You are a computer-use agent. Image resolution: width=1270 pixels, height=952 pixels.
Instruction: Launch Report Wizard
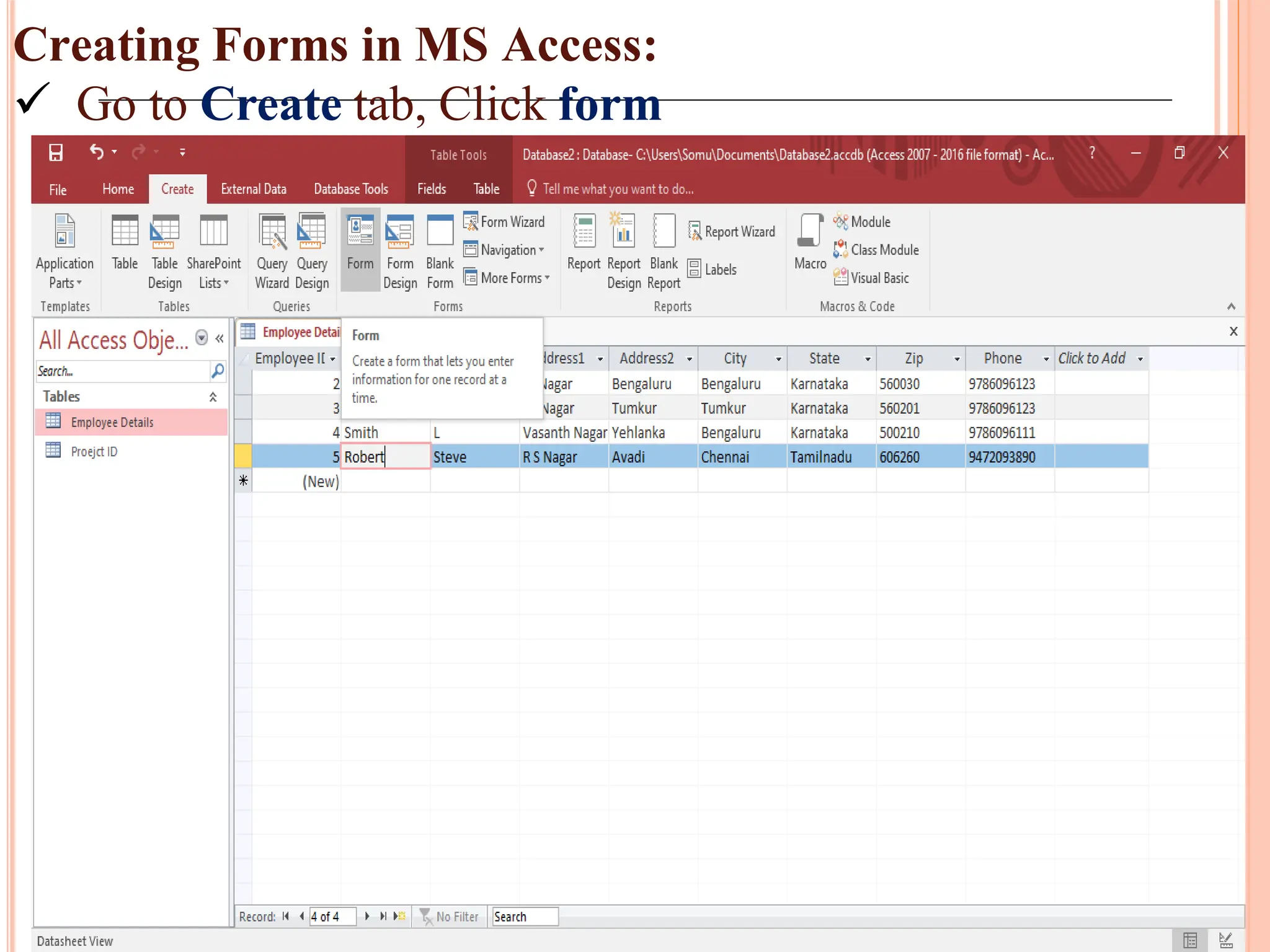coord(732,232)
